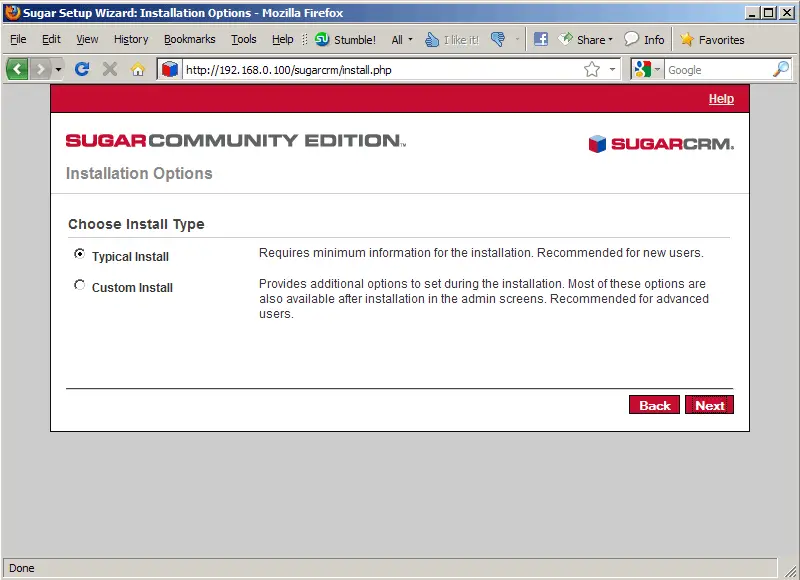
Task: Open the address bar history dropdown
Action: pyautogui.click(x=612, y=69)
